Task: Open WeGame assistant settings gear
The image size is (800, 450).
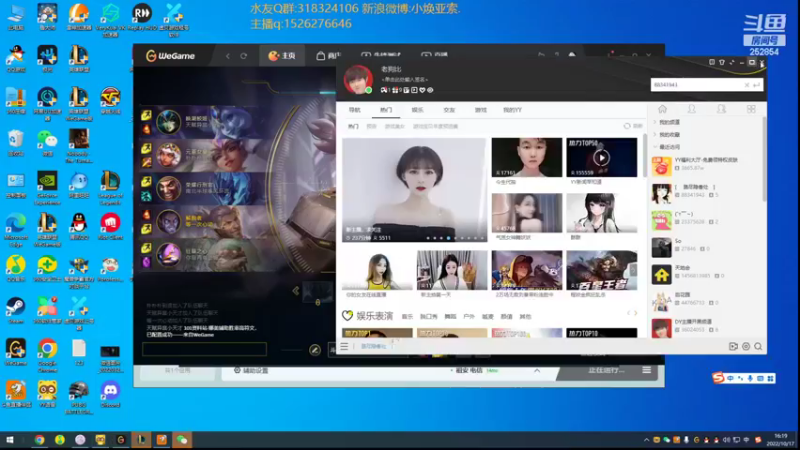Action: click(237, 370)
